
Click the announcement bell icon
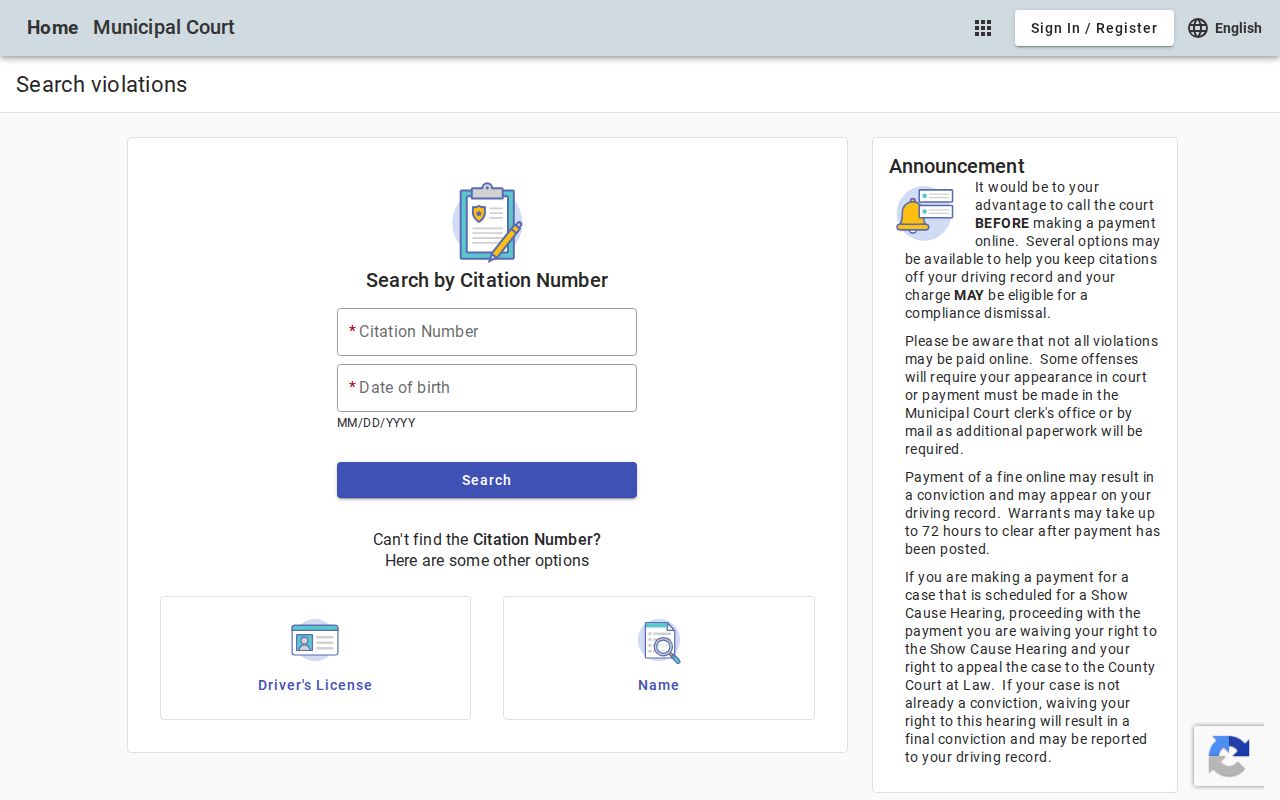tap(925, 213)
